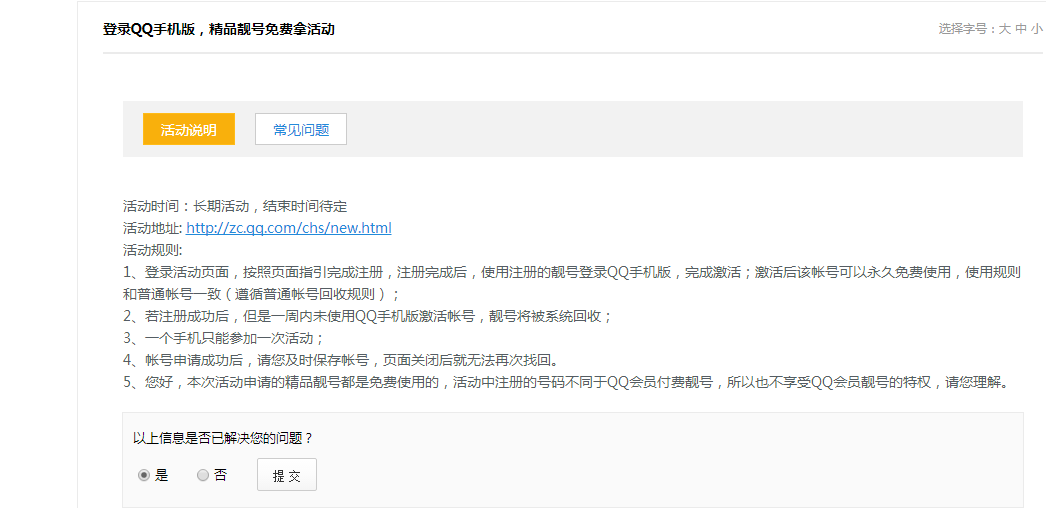Click the 选择字号 label
Image resolution: width=1046 pixels, height=508 pixels.
point(967,29)
